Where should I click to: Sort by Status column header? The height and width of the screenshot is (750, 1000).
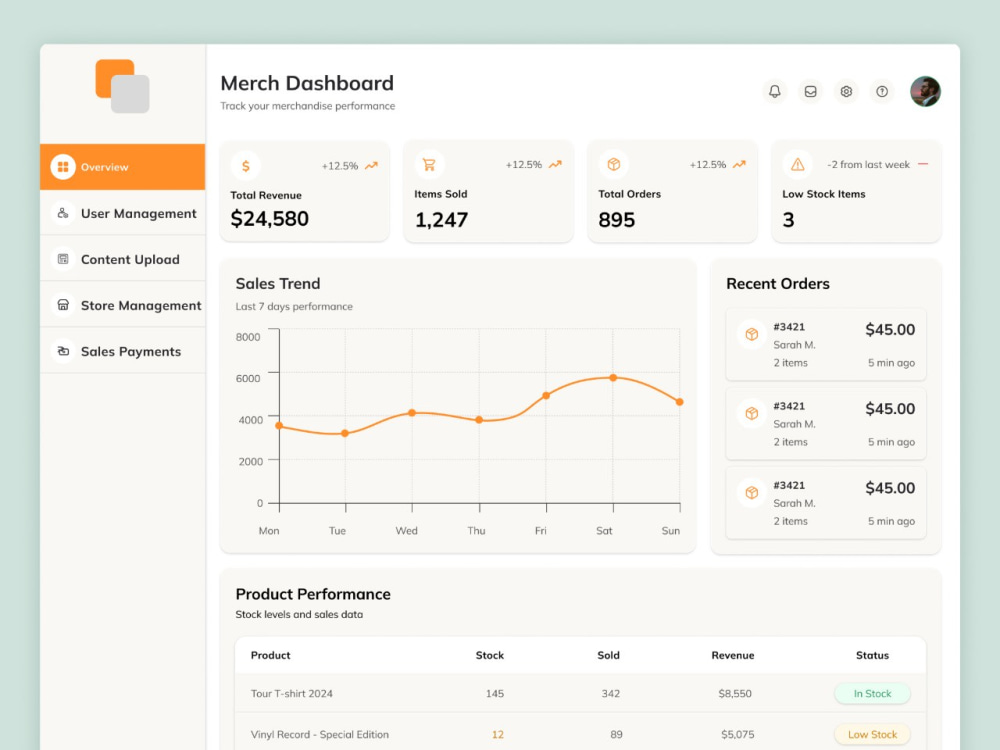click(872, 655)
